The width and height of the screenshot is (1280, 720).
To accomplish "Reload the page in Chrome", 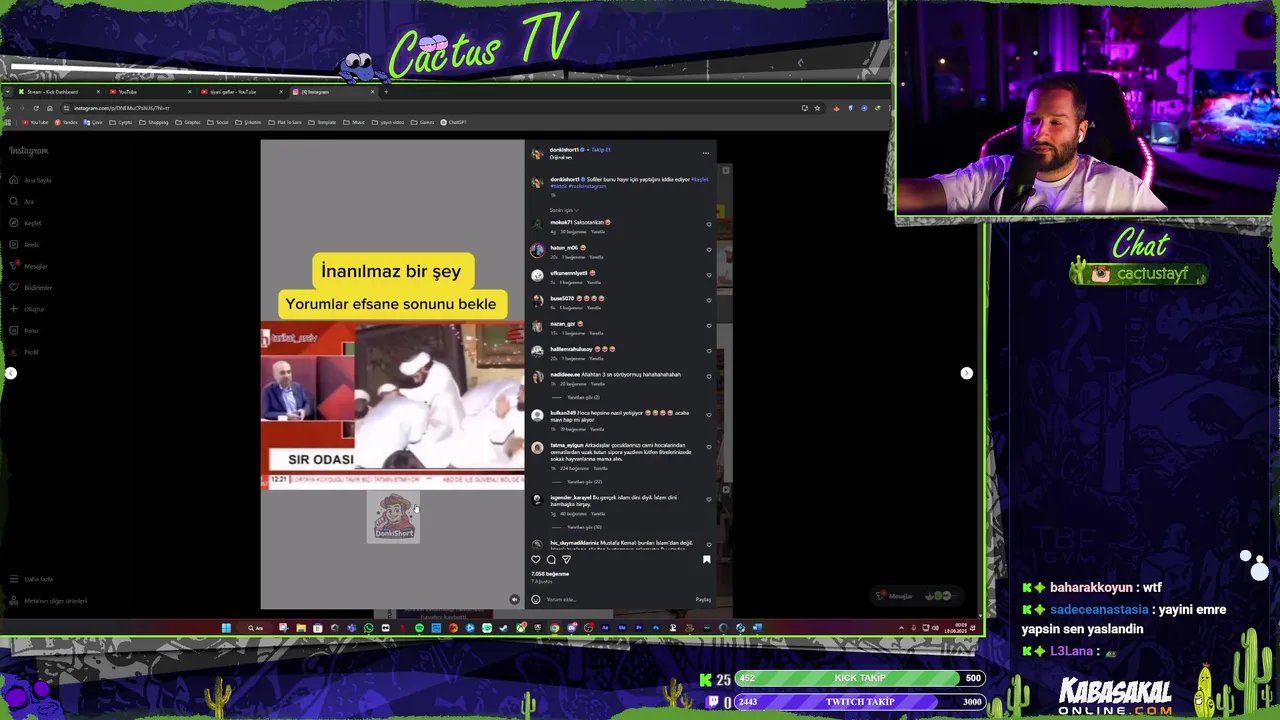I will 36,108.
